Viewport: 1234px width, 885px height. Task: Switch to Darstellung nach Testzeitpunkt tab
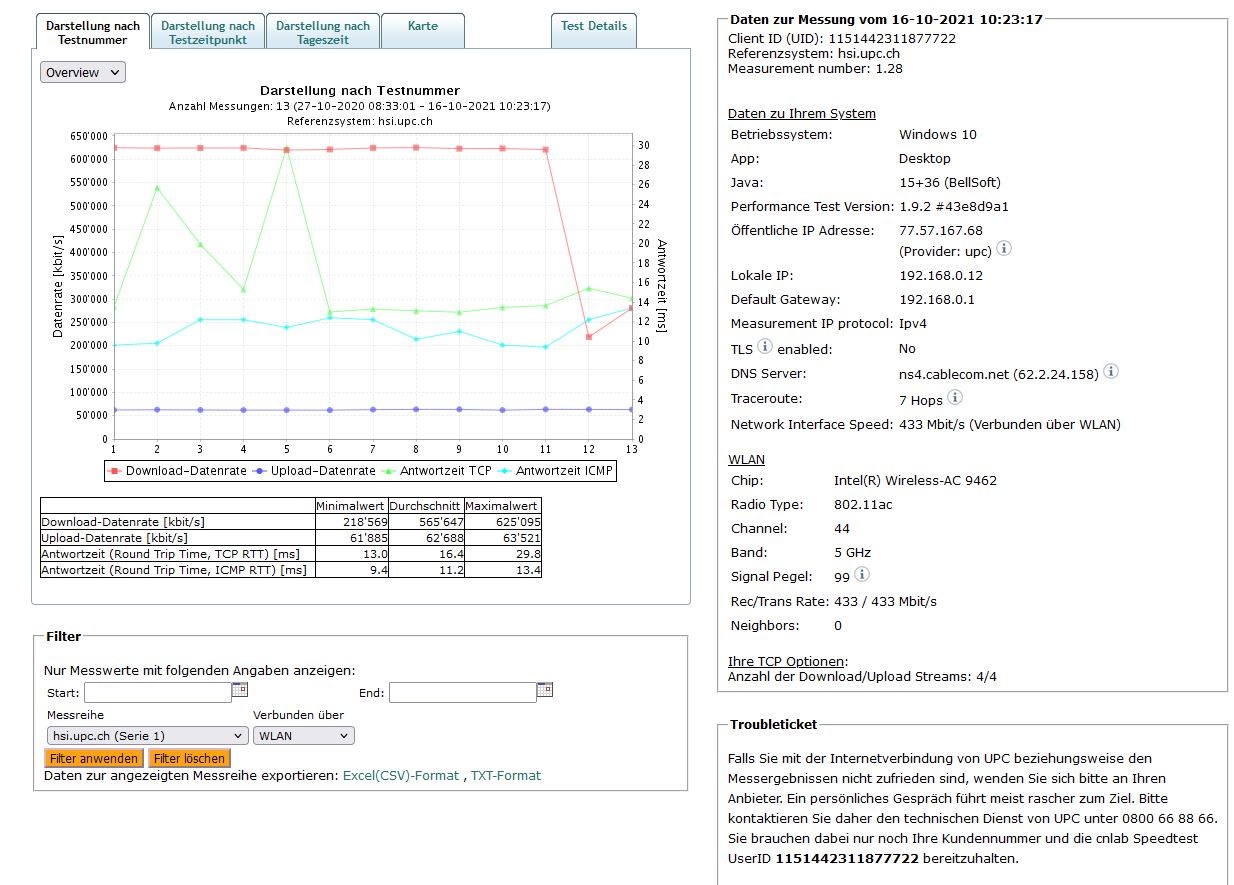[208, 32]
